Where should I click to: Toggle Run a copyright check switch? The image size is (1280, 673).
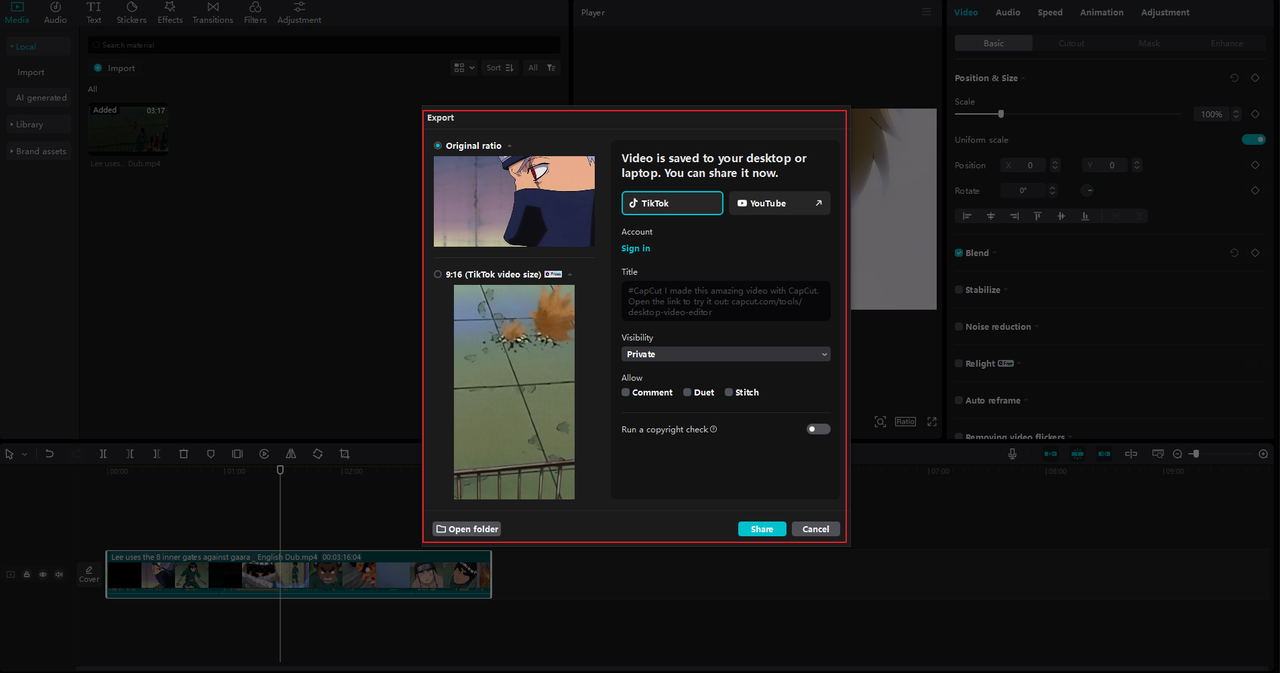tap(819, 429)
